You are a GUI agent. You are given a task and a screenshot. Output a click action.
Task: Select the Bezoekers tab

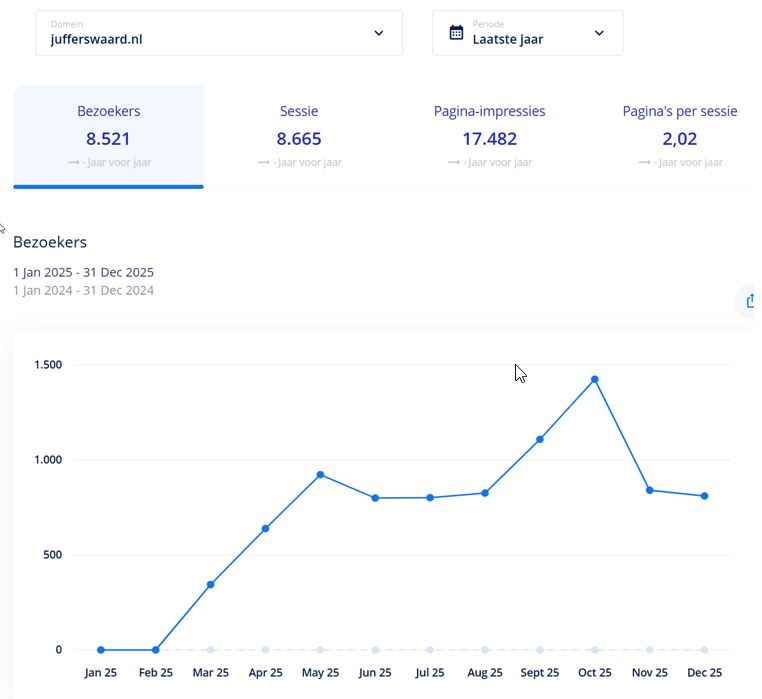(108, 136)
